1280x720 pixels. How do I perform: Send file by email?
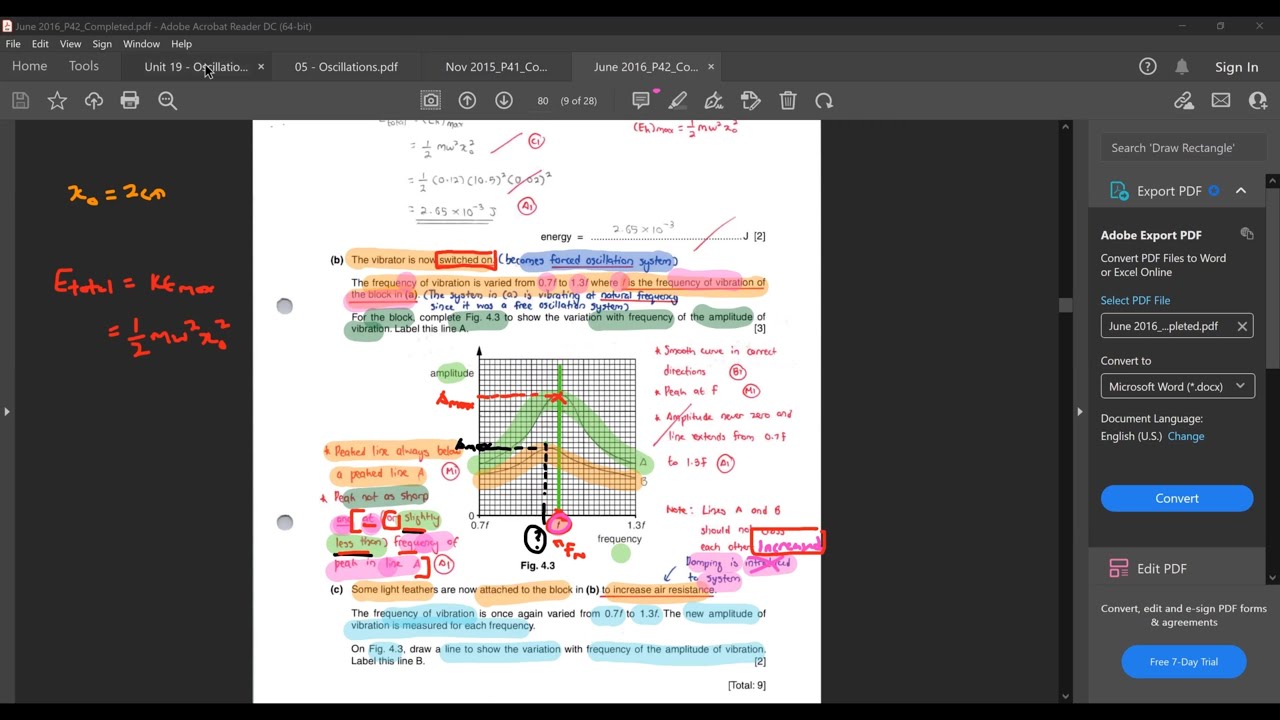click(1221, 100)
